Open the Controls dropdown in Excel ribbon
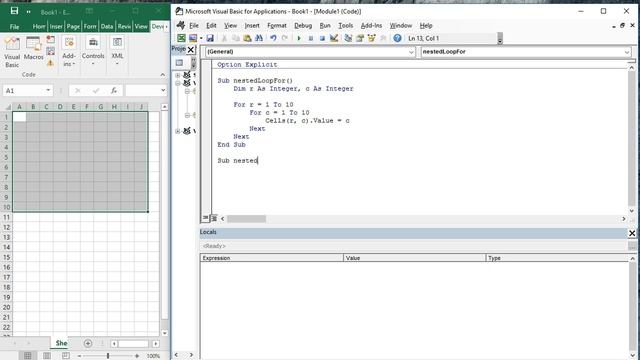This screenshot has height=360, width=640. point(93,52)
